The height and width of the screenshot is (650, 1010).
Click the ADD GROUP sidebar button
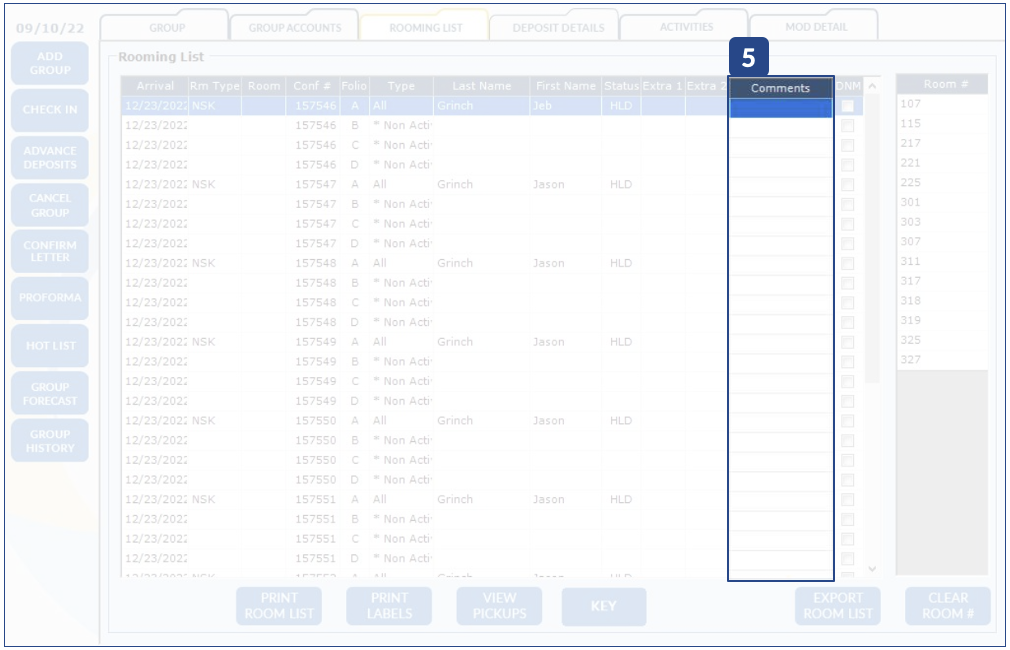point(50,63)
